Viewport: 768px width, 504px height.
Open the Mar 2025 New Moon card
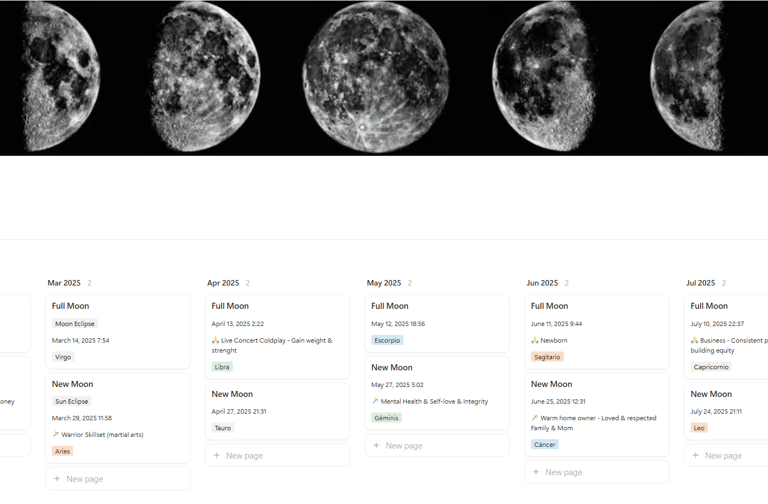[118, 418]
